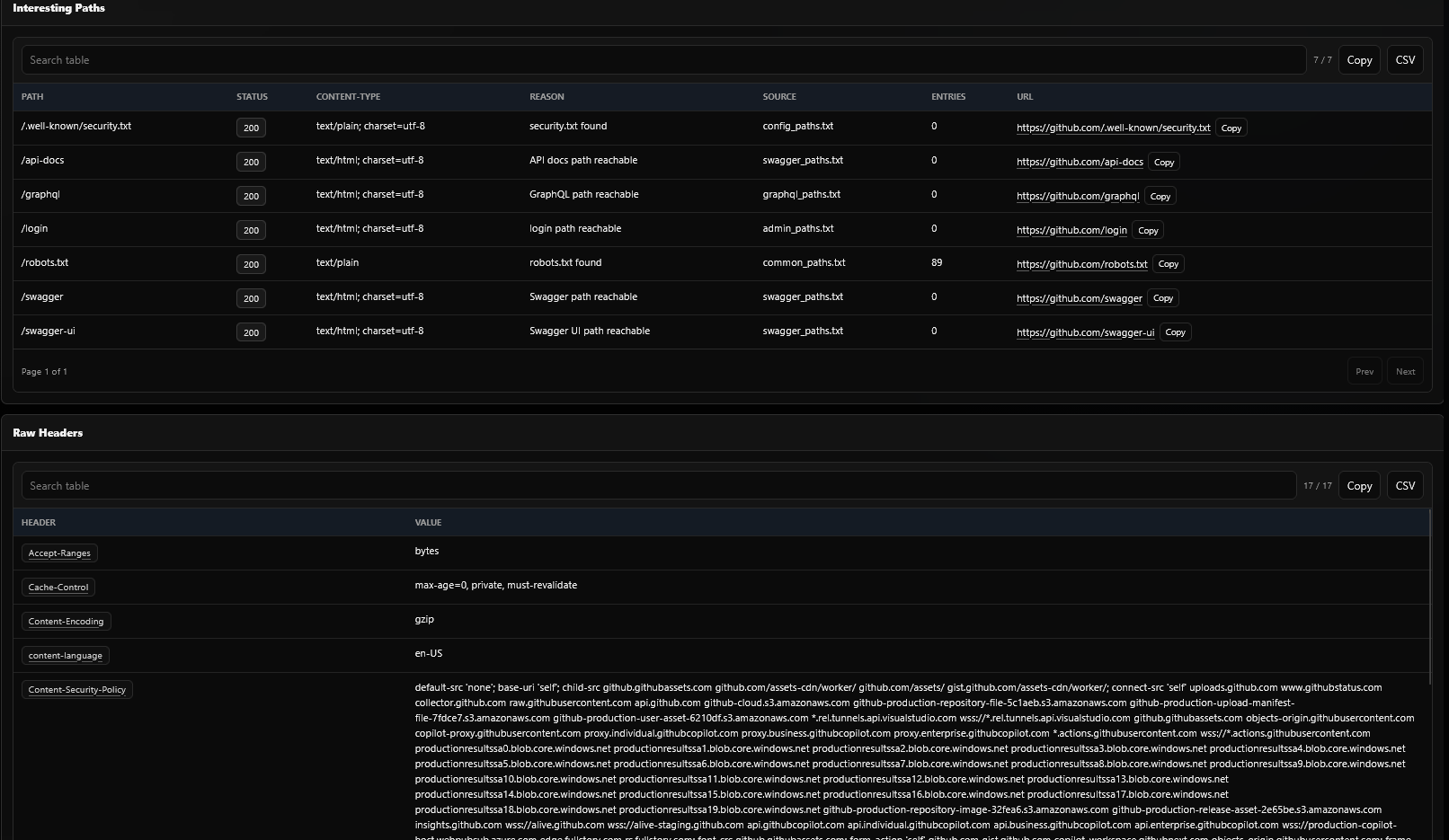Select the Accept-Ranges header tag
Viewport: 1449px width, 840px height.
59,553
